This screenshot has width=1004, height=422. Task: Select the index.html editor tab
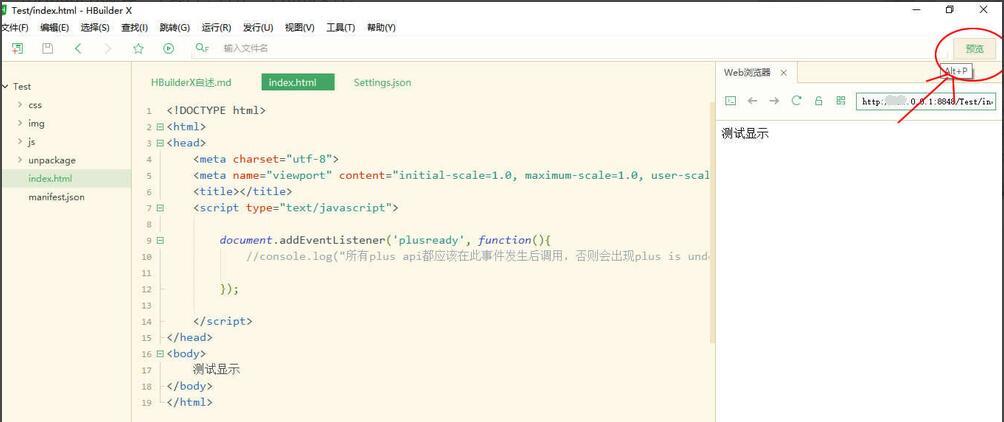pyautogui.click(x=298, y=82)
